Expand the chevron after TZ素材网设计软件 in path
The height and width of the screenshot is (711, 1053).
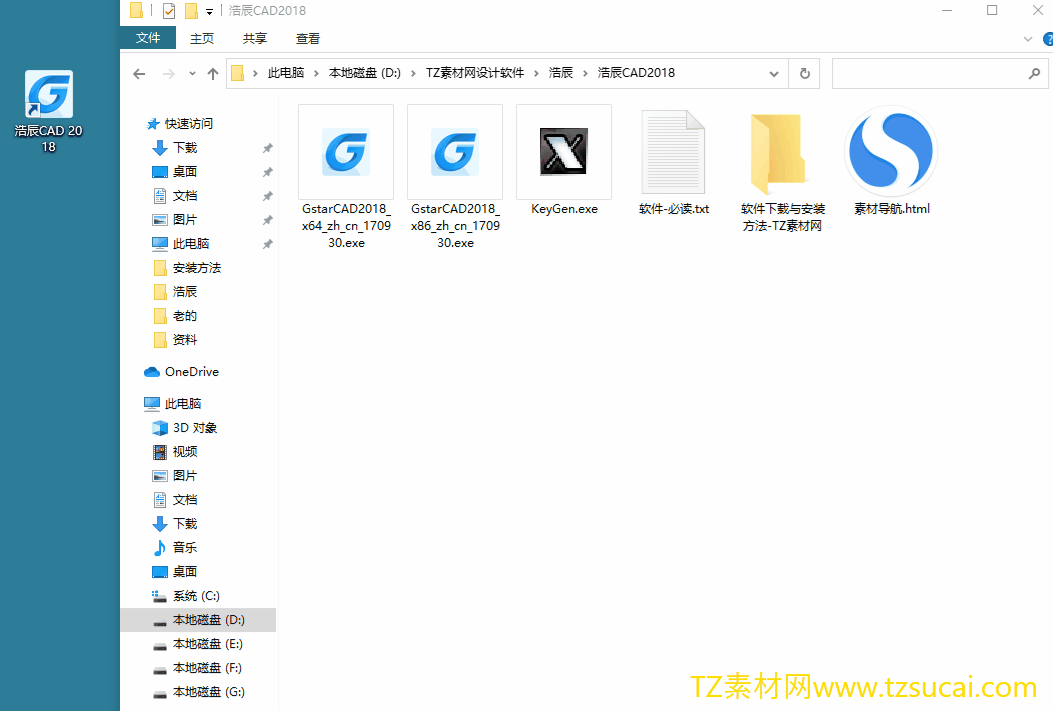point(536,73)
